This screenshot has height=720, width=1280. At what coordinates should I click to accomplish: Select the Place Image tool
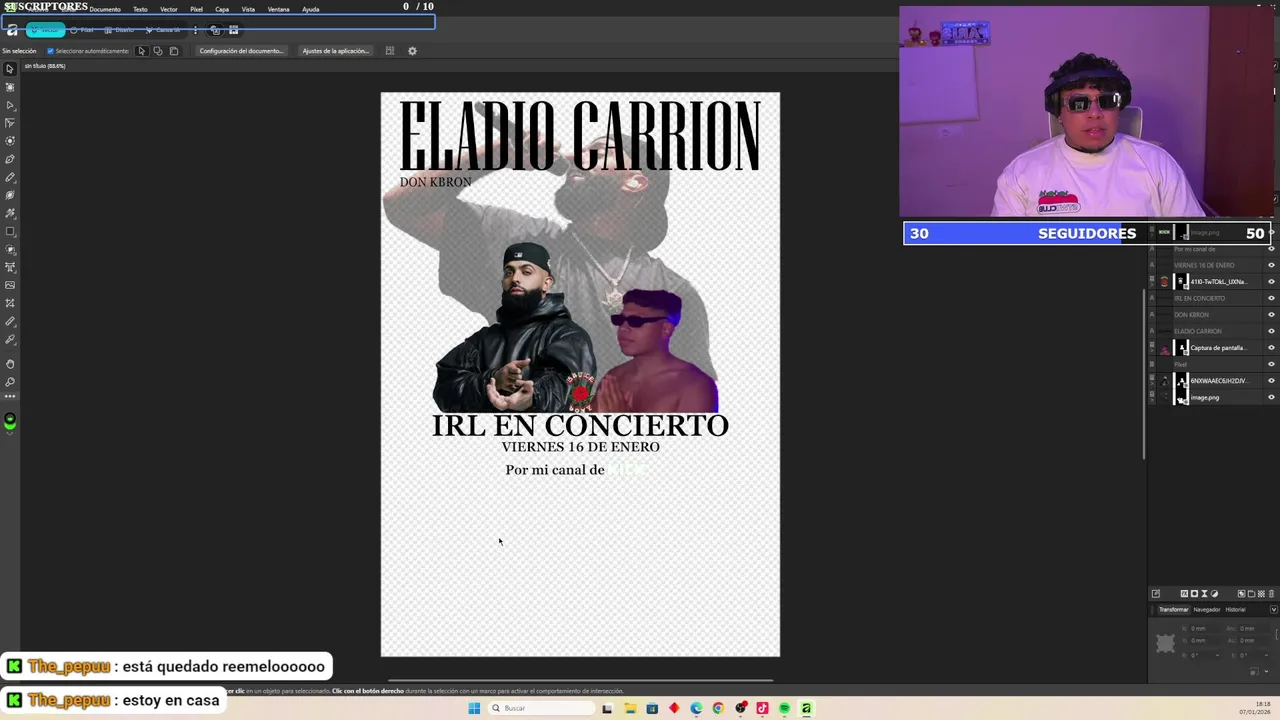10,285
